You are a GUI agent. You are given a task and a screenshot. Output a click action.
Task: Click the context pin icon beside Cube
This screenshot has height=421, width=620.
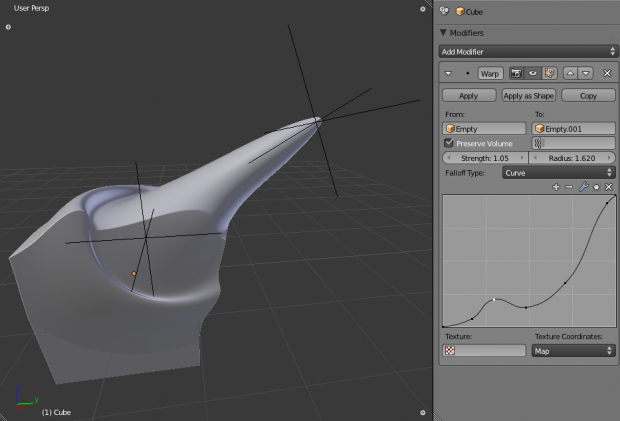444,11
